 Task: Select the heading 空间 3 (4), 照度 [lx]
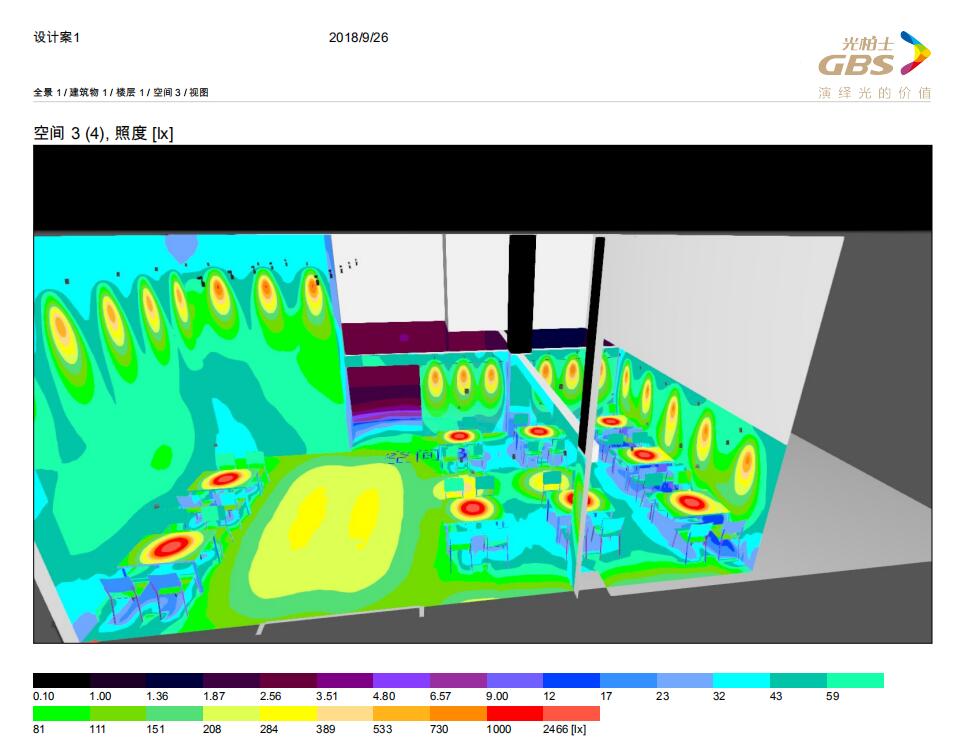point(103,134)
